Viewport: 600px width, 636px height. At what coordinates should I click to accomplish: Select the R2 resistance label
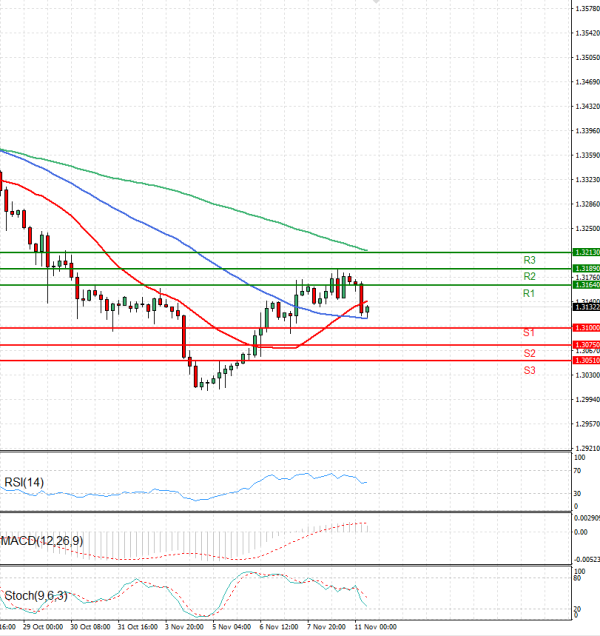pyautogui.click(x=530, y=276)
